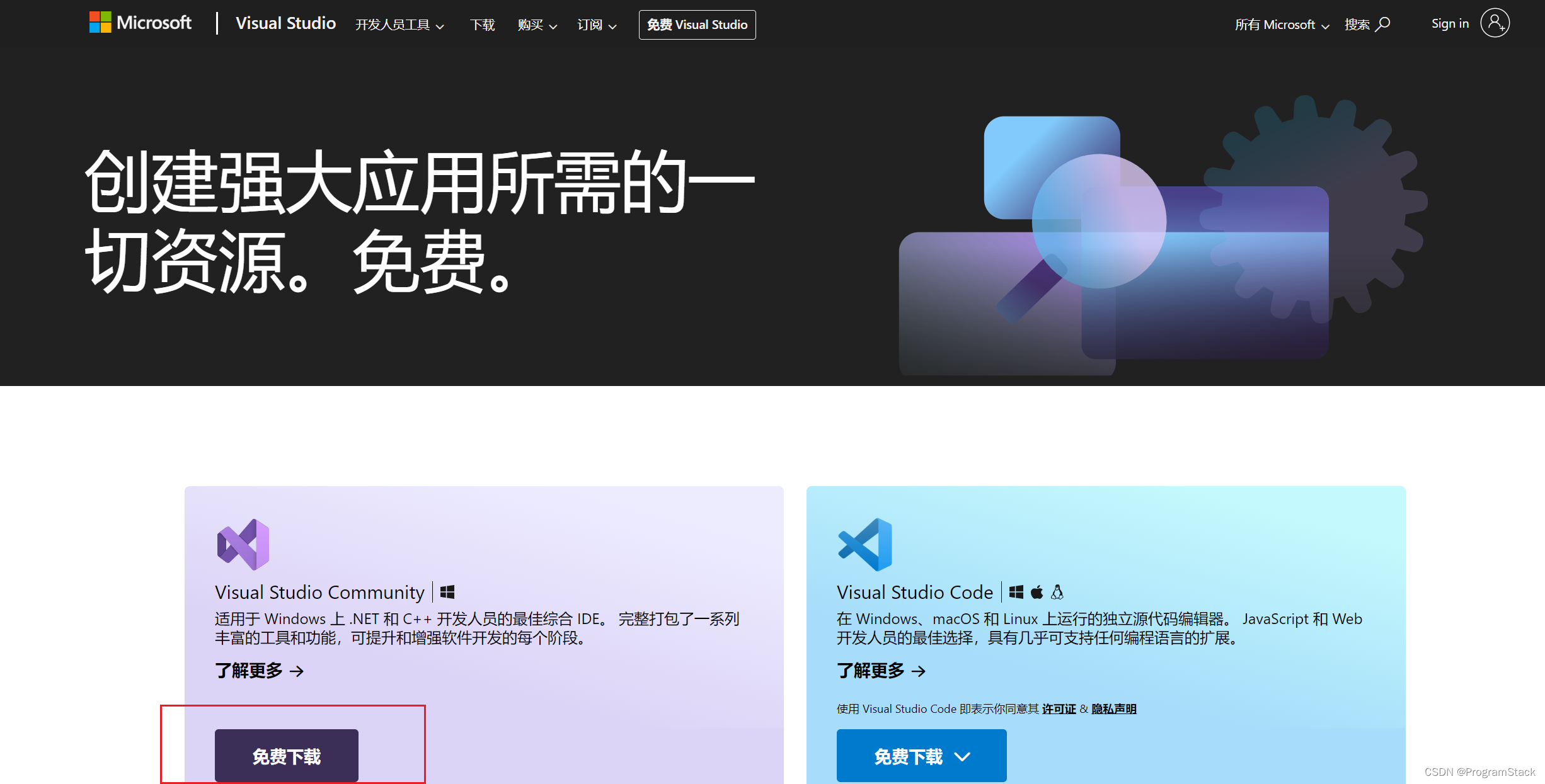This screenshot has width=1545, height=784.
Task: Open the 下载 menu item
Action: 482,25
